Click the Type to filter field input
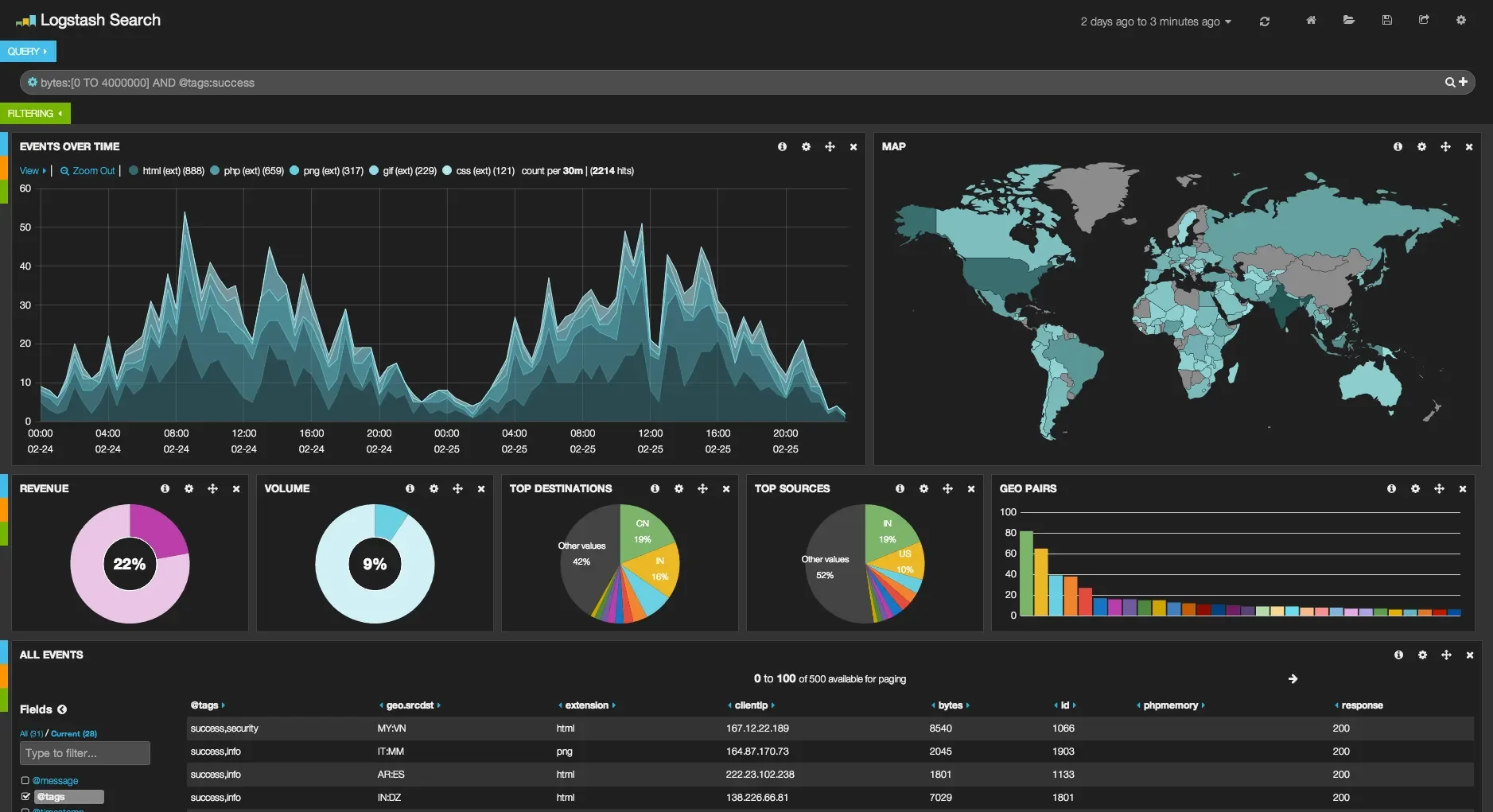The width and height of the screenshot is (1493, 812). (x=84, y=753)
